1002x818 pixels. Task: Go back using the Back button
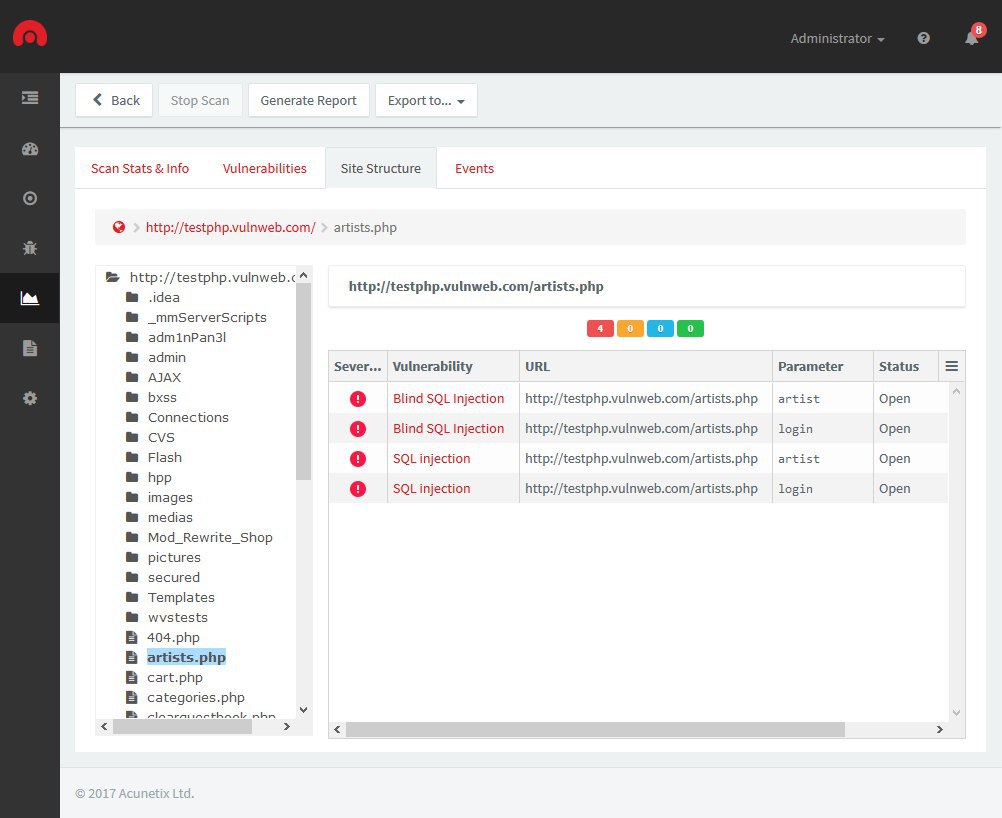pos(114,100)
